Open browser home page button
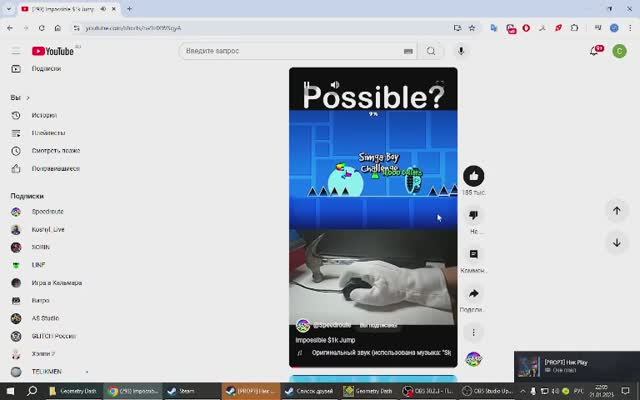The height and width of the screenshot is (400, 640). point(58,28)
